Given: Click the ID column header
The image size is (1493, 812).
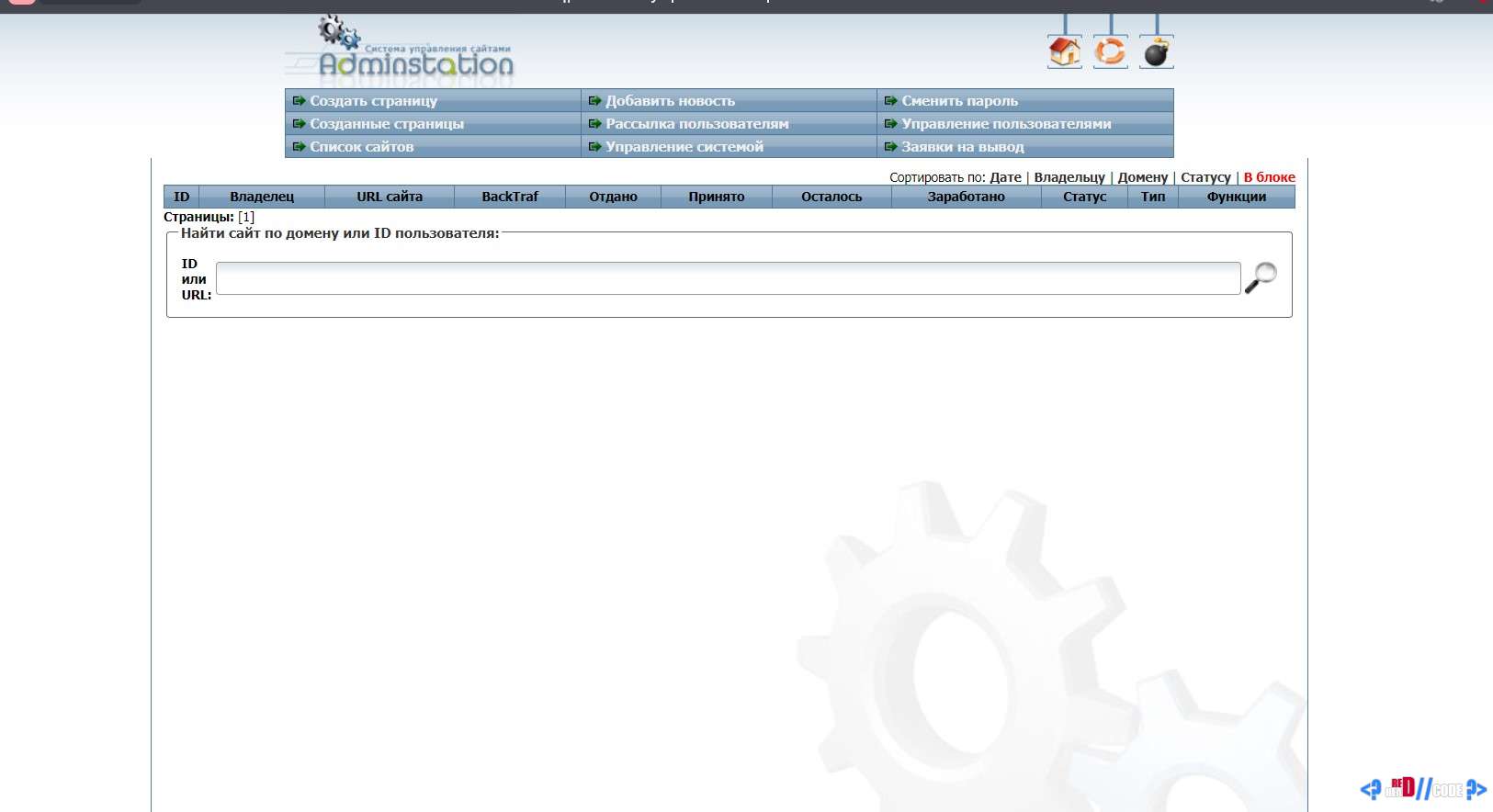Looking at the screenshot, I should coord(181,197).
